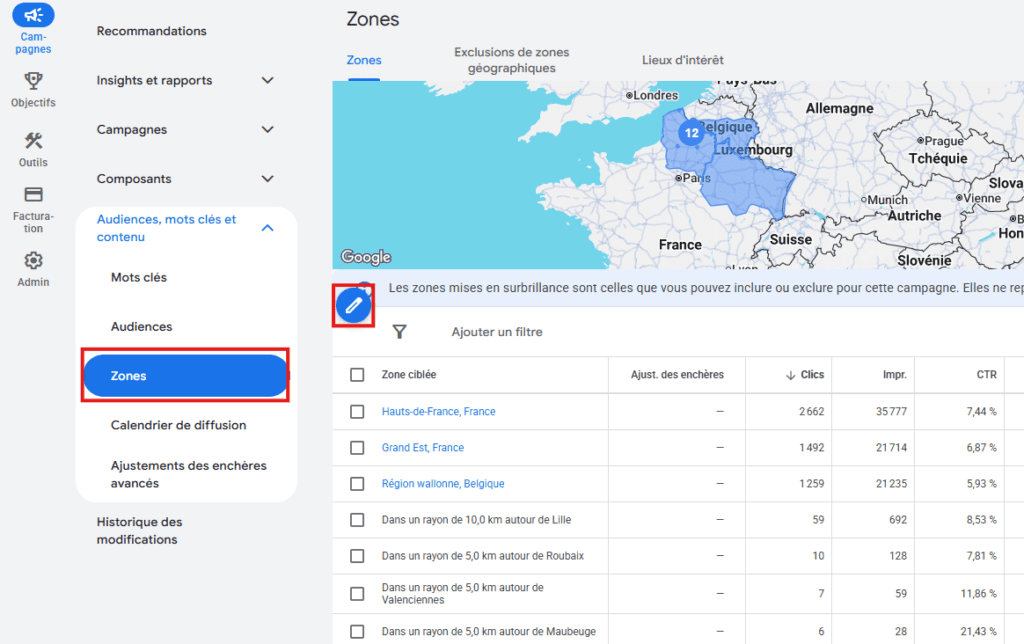Switch to Zones tab
1024x644 pixels.
coord(364,60)
